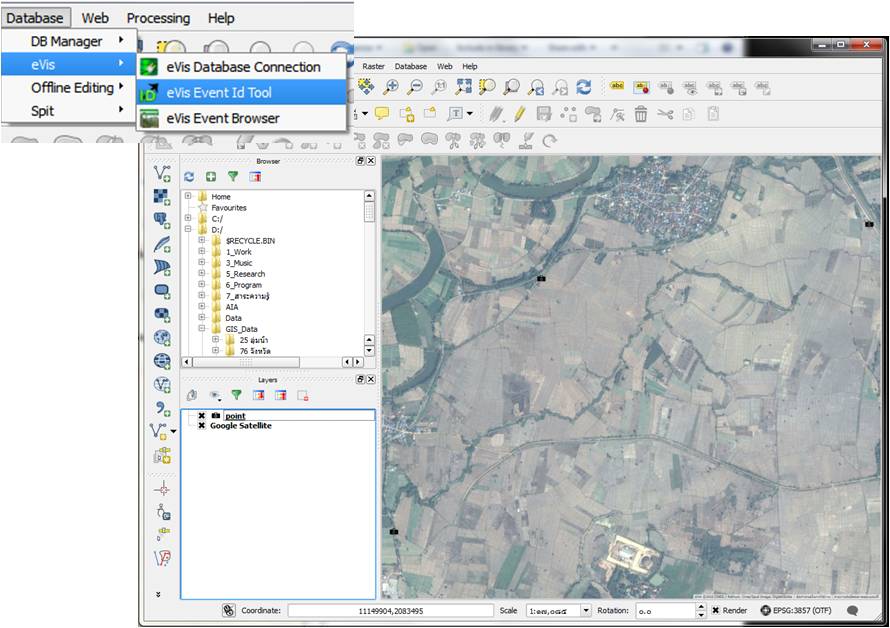This screenshot has width=890, height=628.
Task: Select the Zoom In magnifier tool
Action: tap(391, 87)
